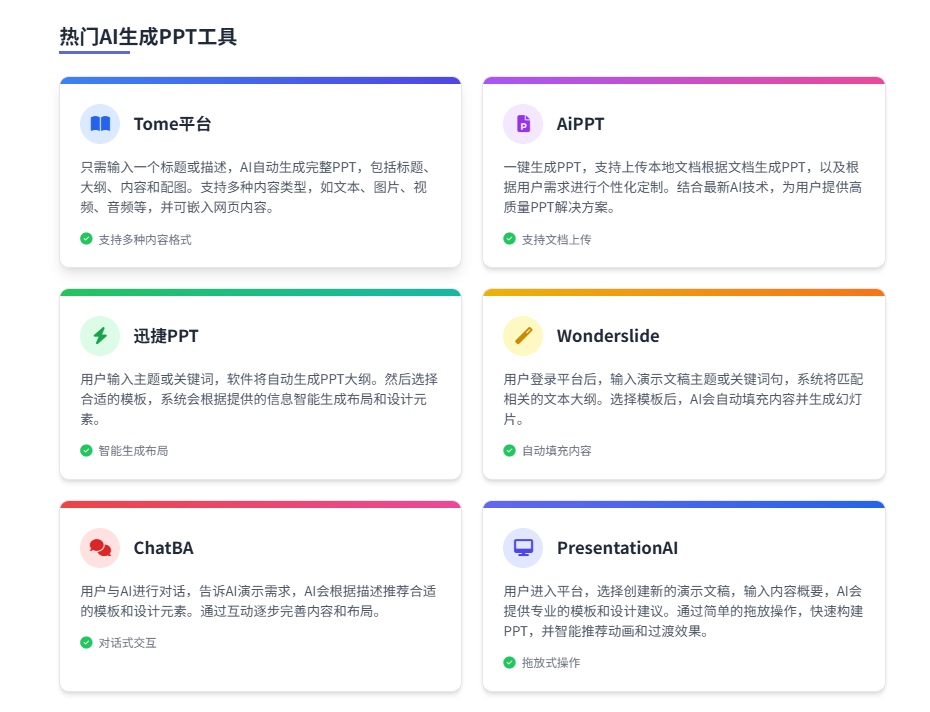The width and height of the screenshot is (930, 712).
Task: Click the Tome description starting 只需输入一个标题
Action: tap(255, 187)
